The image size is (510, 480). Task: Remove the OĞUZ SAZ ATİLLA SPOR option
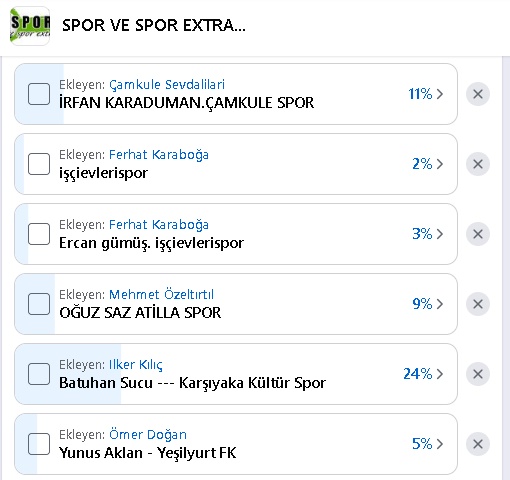click(x=478, y=304)
